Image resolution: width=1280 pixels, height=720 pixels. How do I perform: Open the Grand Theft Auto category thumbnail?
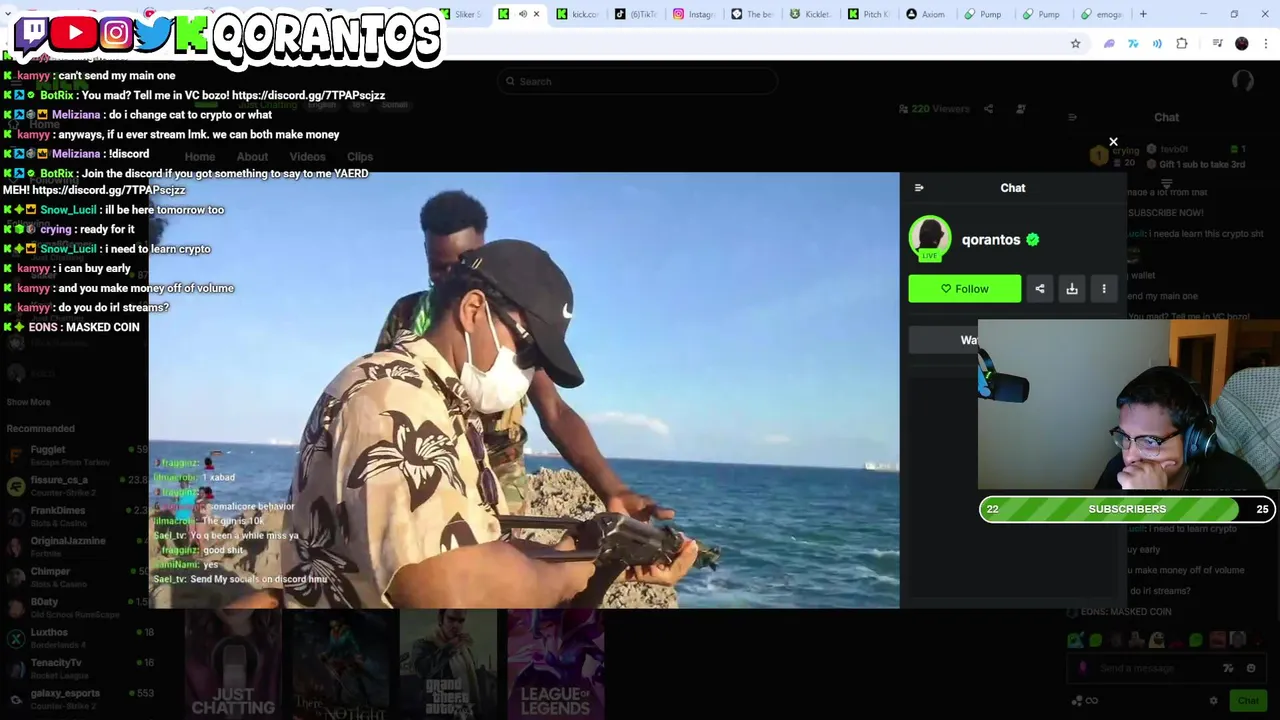point(448,665)
